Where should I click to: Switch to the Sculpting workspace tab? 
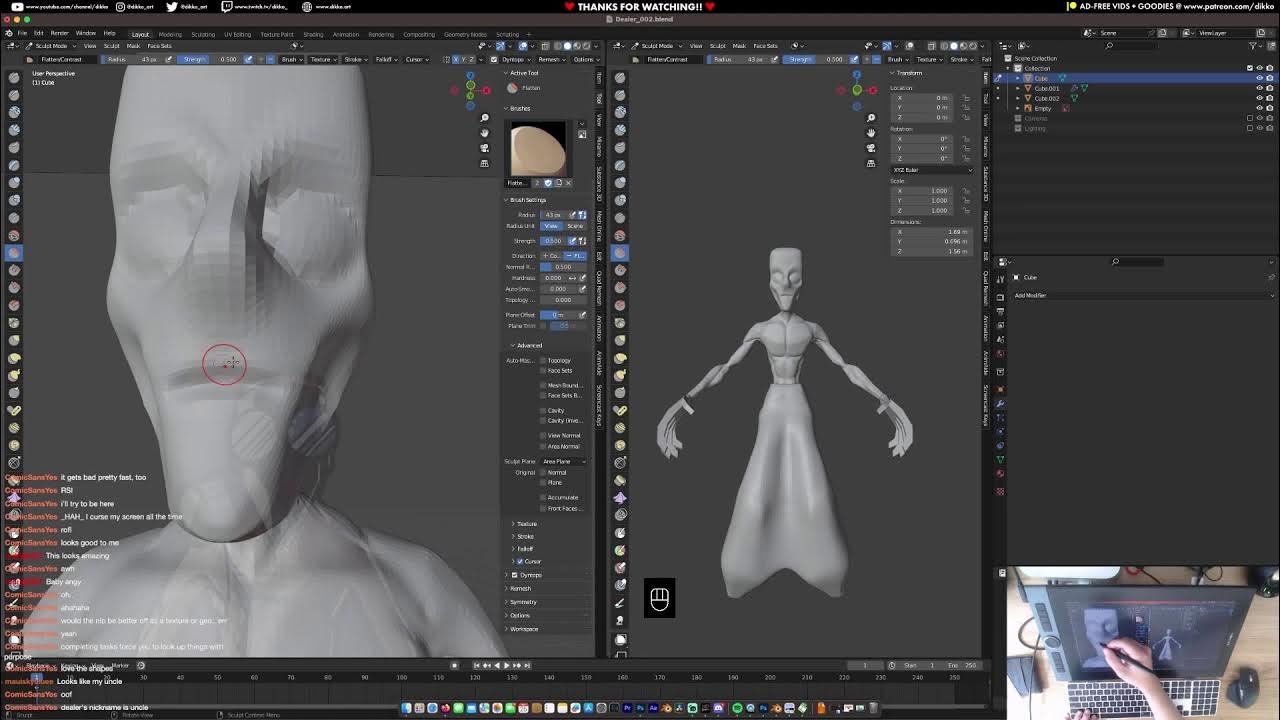point(203,34)
